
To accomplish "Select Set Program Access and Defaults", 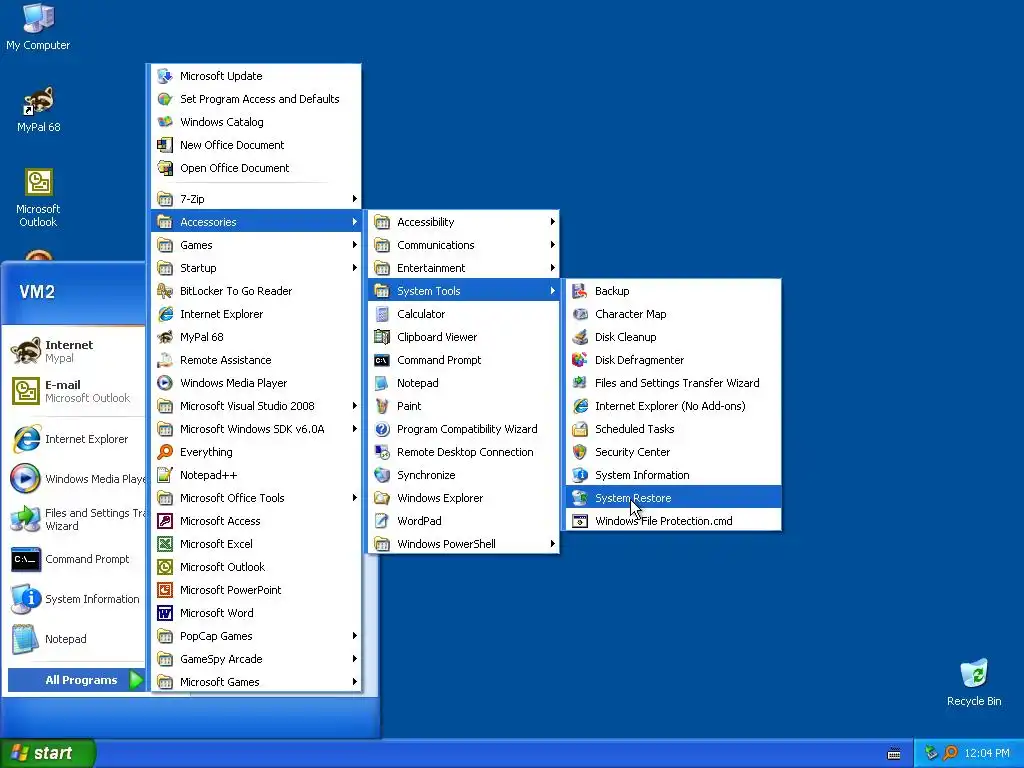I will tap(256, 99).
